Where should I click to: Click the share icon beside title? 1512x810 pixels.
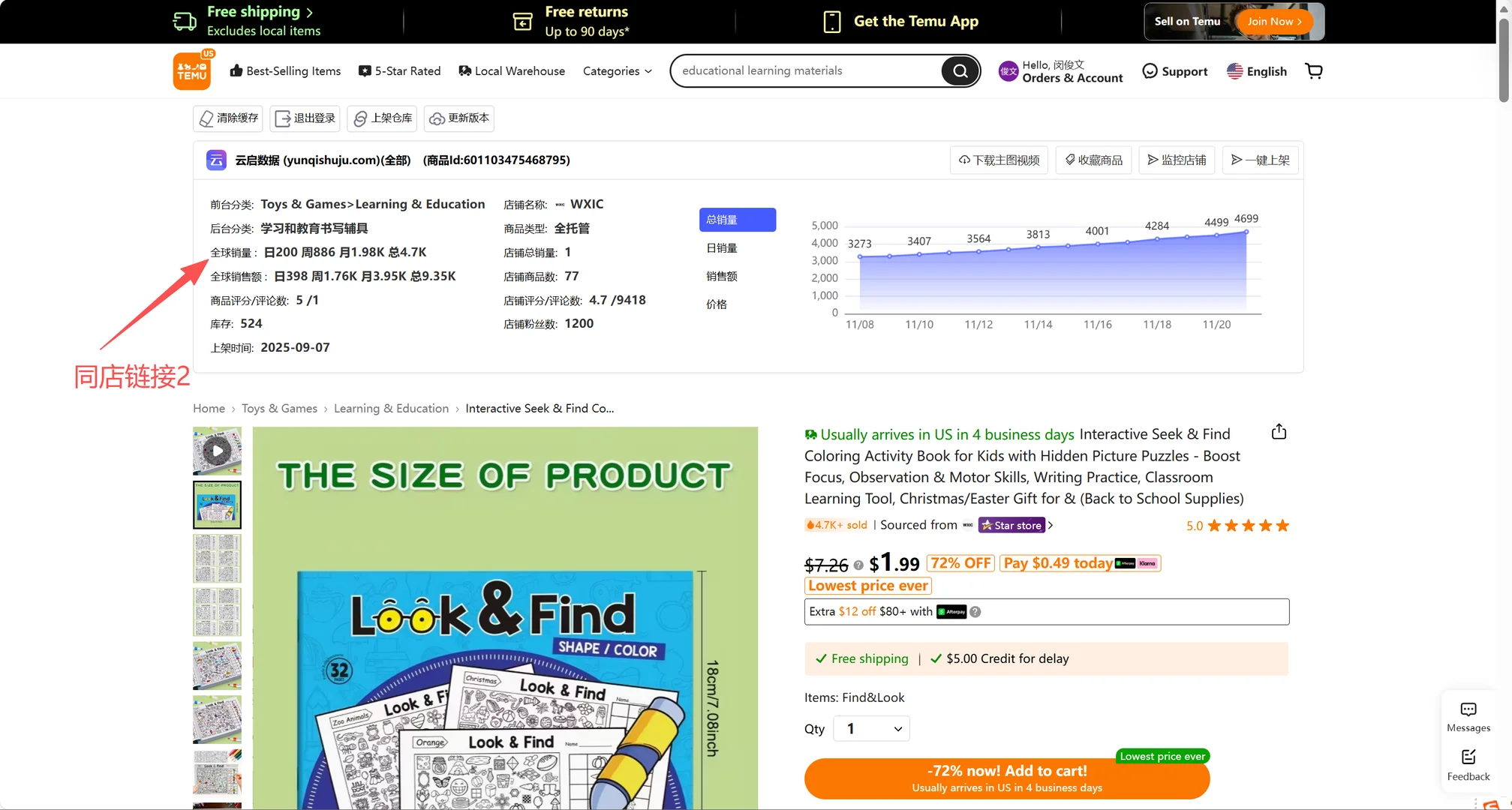coord(1279,432)
